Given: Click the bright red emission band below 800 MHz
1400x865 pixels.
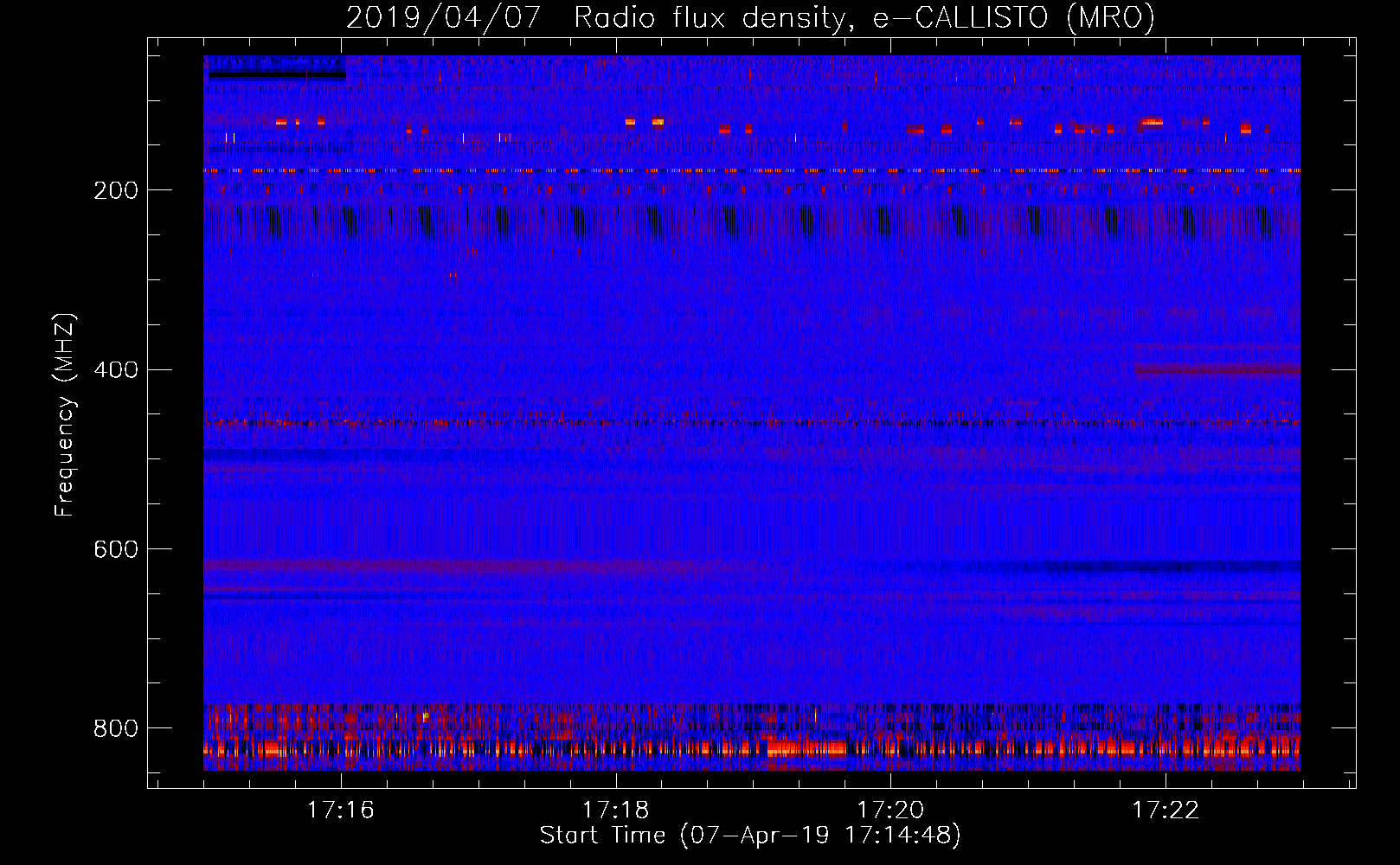Looking at the screenshot, I should pyautogui.click(x=752, y=748).
